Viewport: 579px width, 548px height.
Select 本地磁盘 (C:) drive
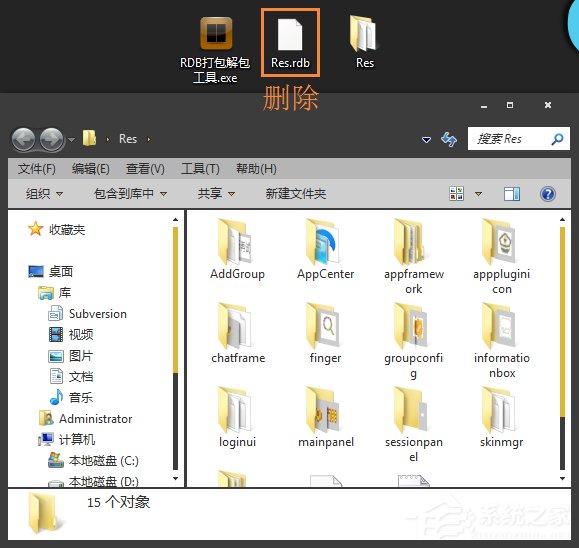93,460
